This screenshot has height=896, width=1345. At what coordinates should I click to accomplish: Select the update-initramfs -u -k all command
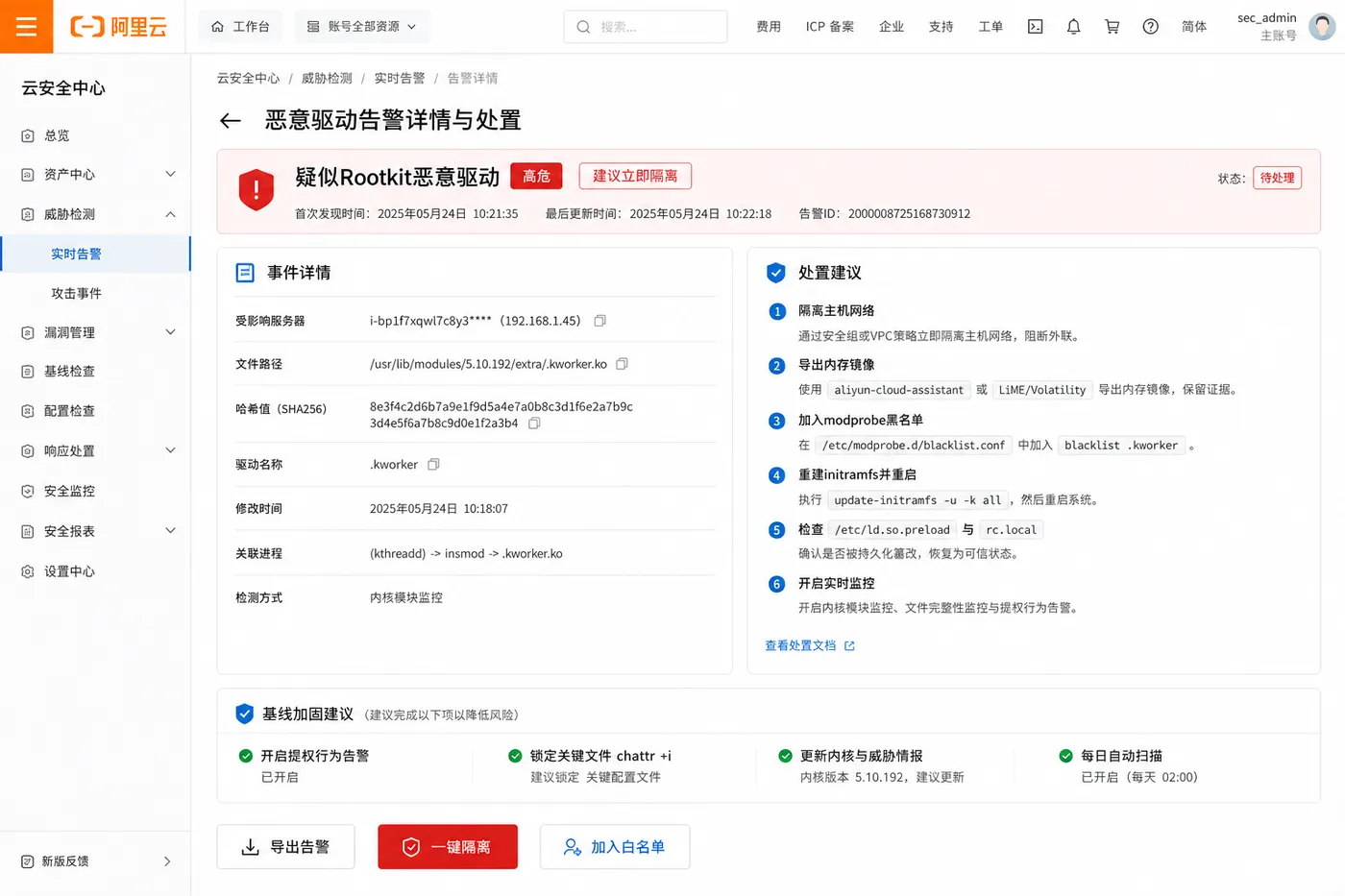coord(917,500)
